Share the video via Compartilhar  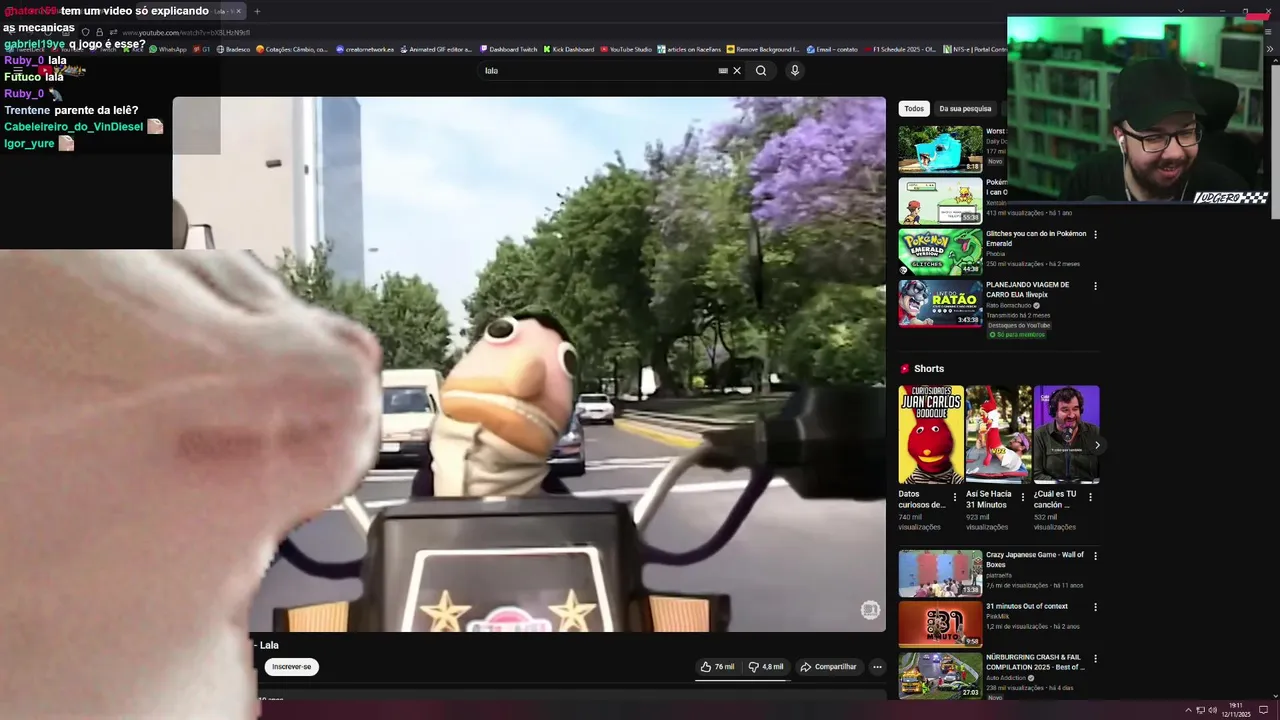(x=828, y=667)
